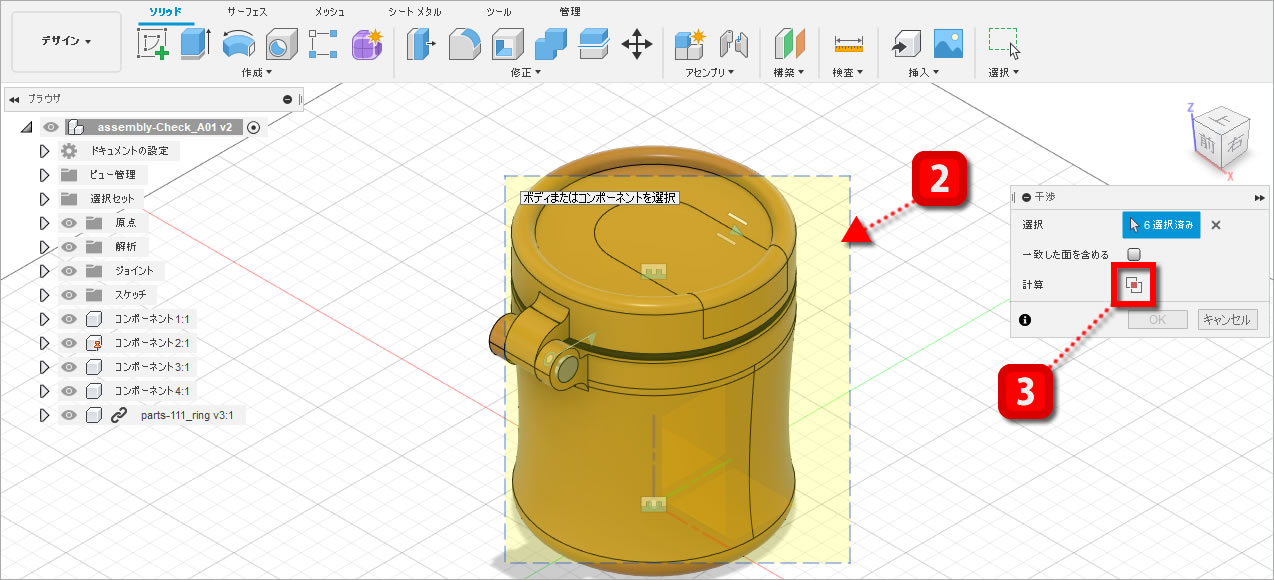Image resolution: width=1274 pixels, height=580 pixels.
Task: Click the Insert Derive arrow-box icon
Action: [x=905, y=44]
